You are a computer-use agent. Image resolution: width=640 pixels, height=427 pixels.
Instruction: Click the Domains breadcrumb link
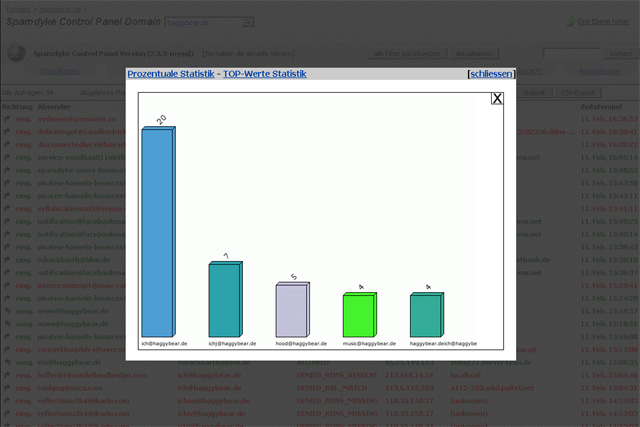pyautogui.click(x=18, y=9)
